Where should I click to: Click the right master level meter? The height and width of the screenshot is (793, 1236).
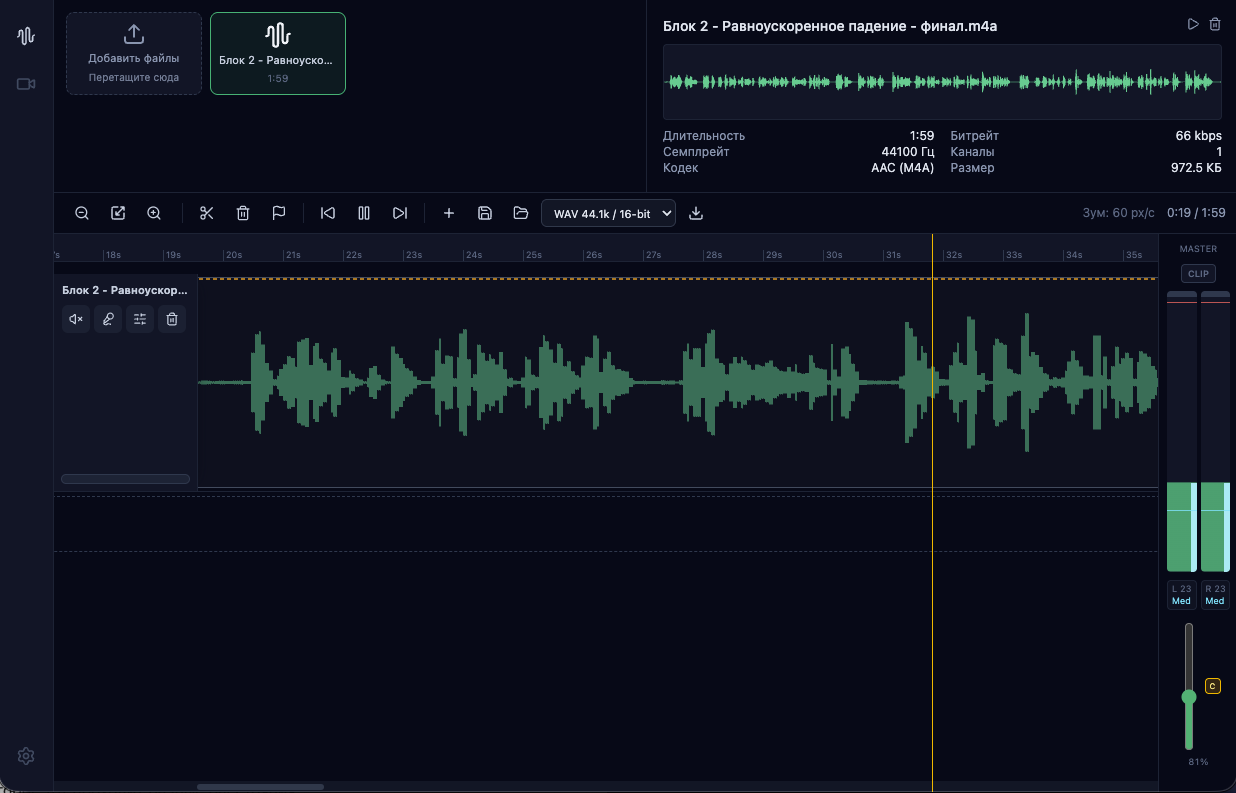(1215, 432)
